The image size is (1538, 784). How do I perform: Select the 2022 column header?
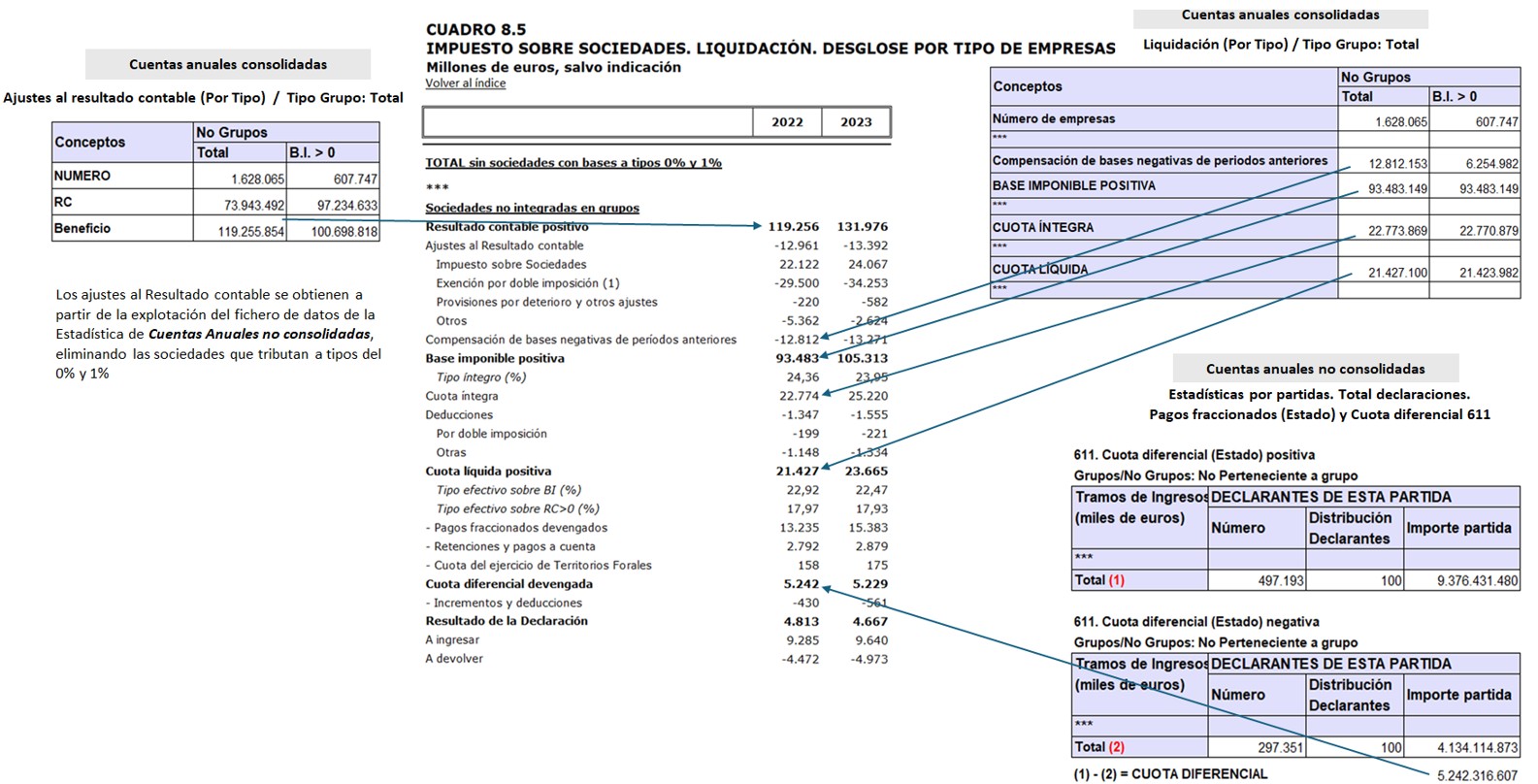pyautogui.click(x=787, y=122)
